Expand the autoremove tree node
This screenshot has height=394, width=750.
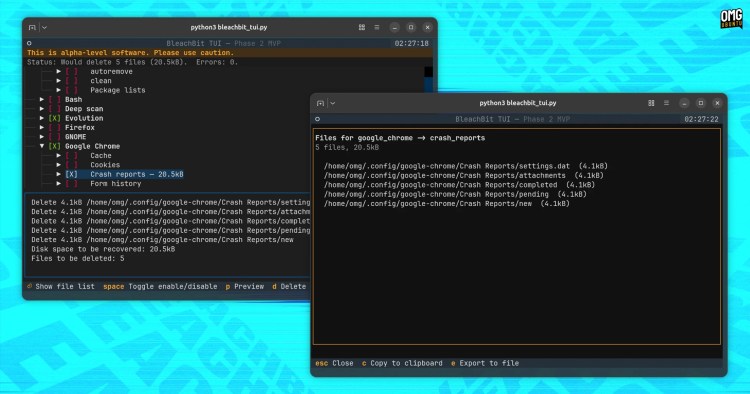59,72
